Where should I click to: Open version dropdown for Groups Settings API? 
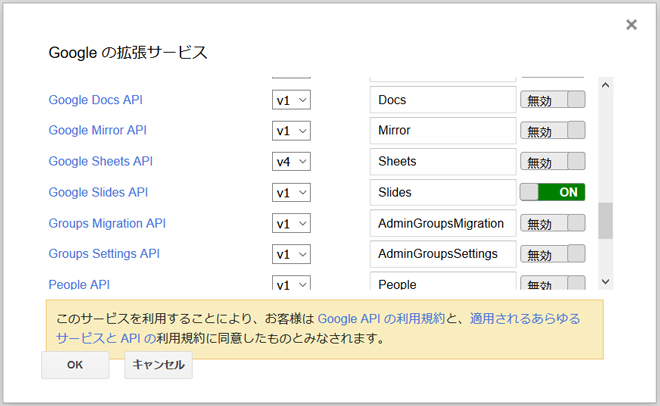coord(291,254)
